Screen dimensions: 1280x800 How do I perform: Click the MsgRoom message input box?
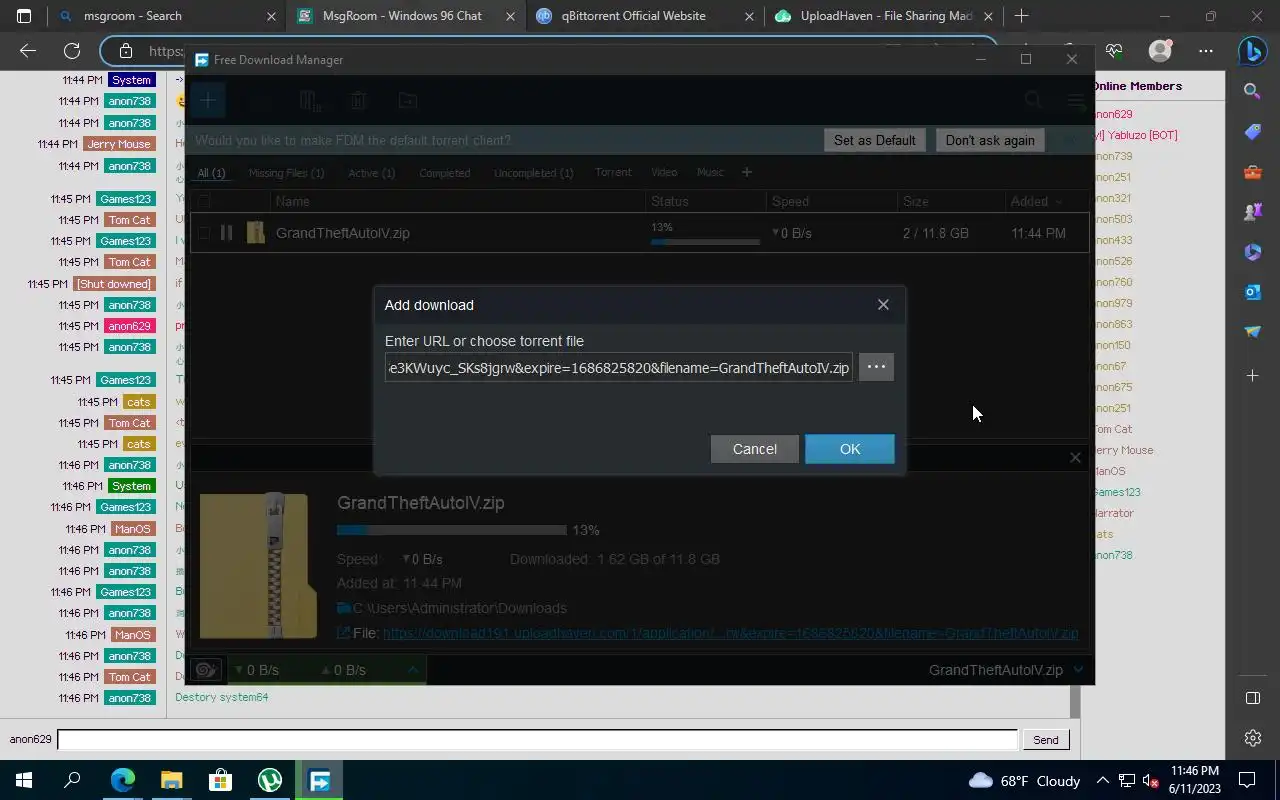tap(537, 739)
